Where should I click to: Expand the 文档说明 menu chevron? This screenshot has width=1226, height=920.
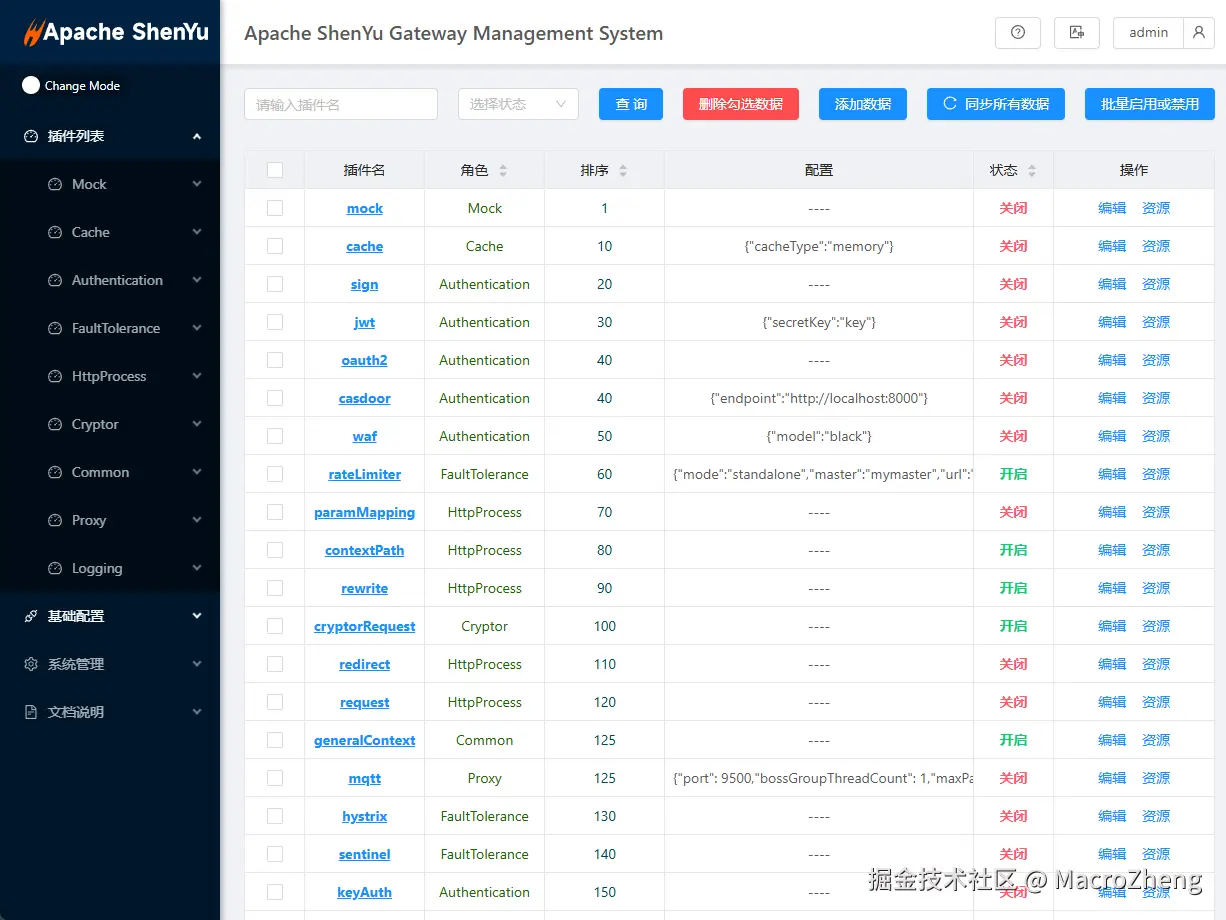[197, 712]
